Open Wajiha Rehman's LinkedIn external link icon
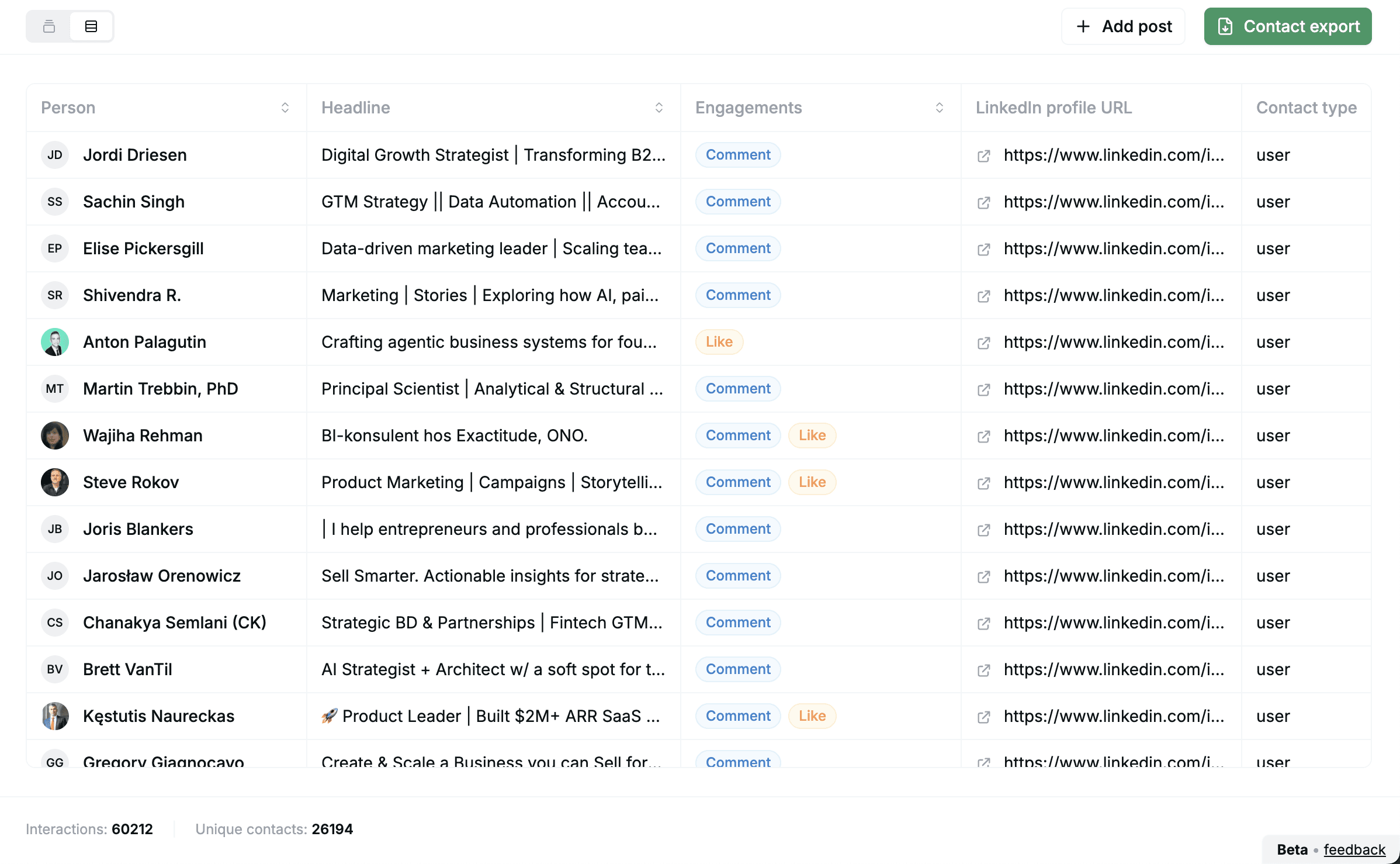Screen dimensions: 1400x864 [x=984, y=436]
